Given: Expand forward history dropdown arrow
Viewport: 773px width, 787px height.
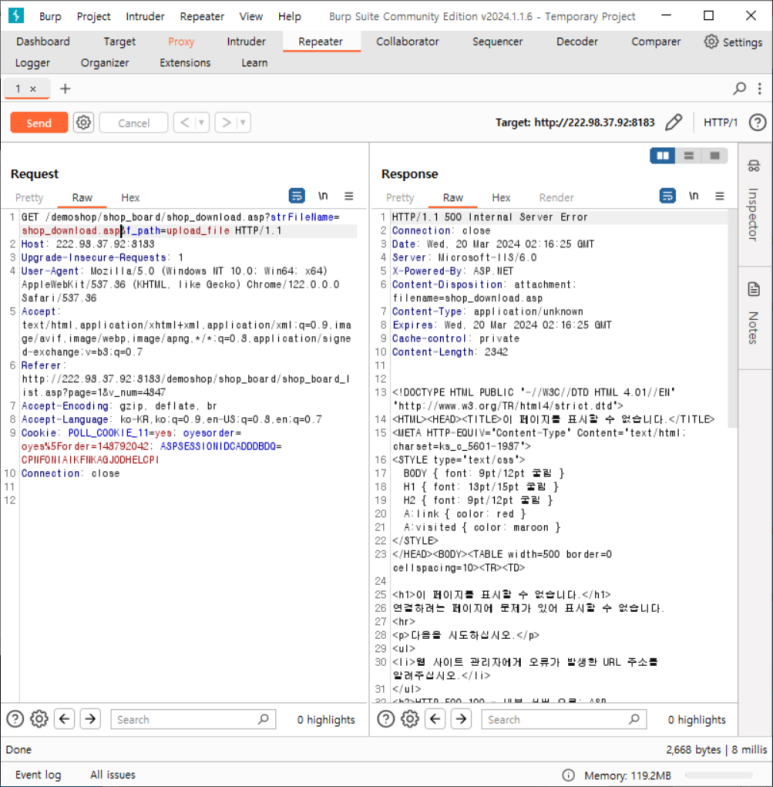Looking at the screenshot, I should tap(243, 122).
